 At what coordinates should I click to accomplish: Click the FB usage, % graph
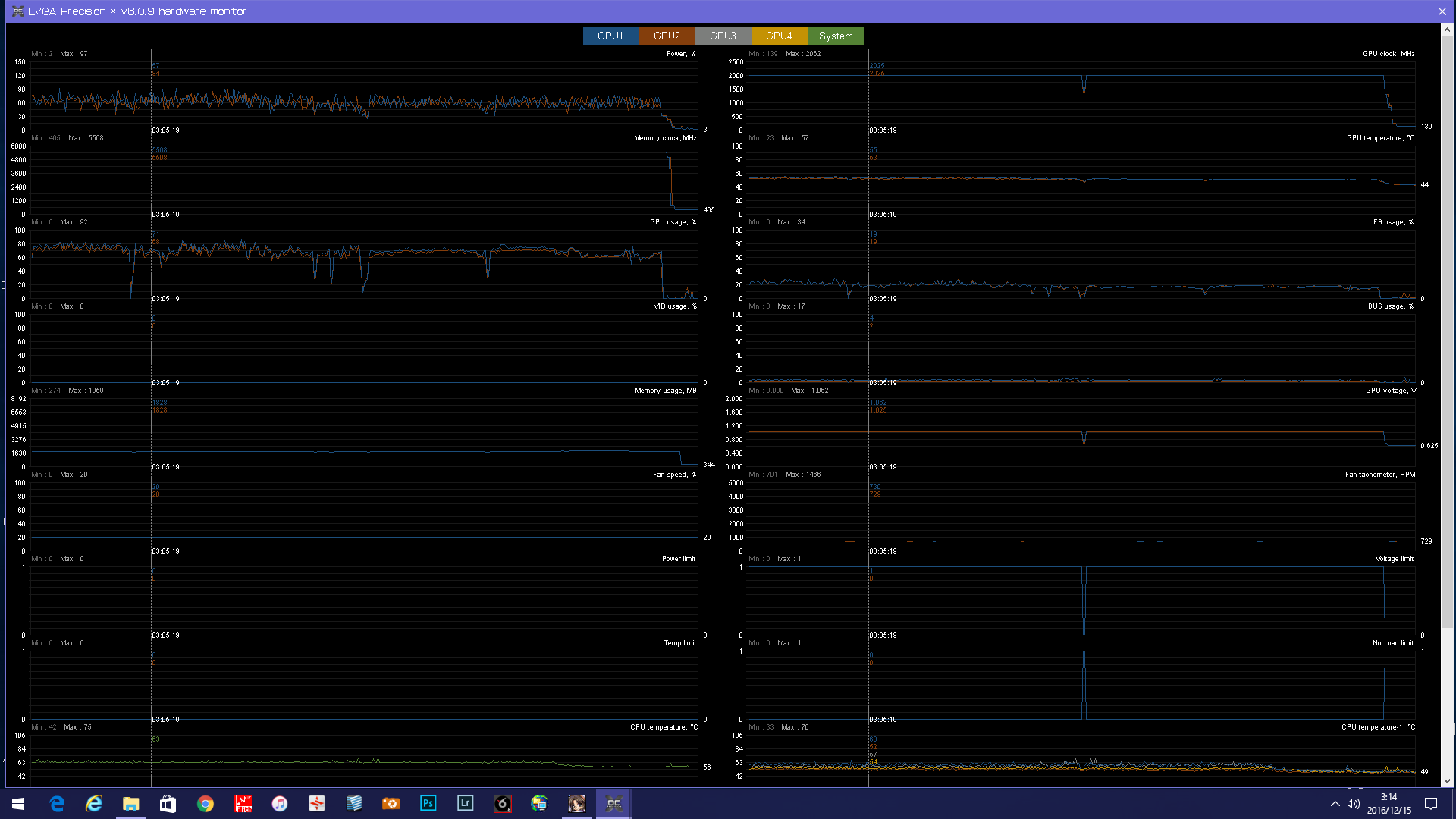pos(1081,265)
